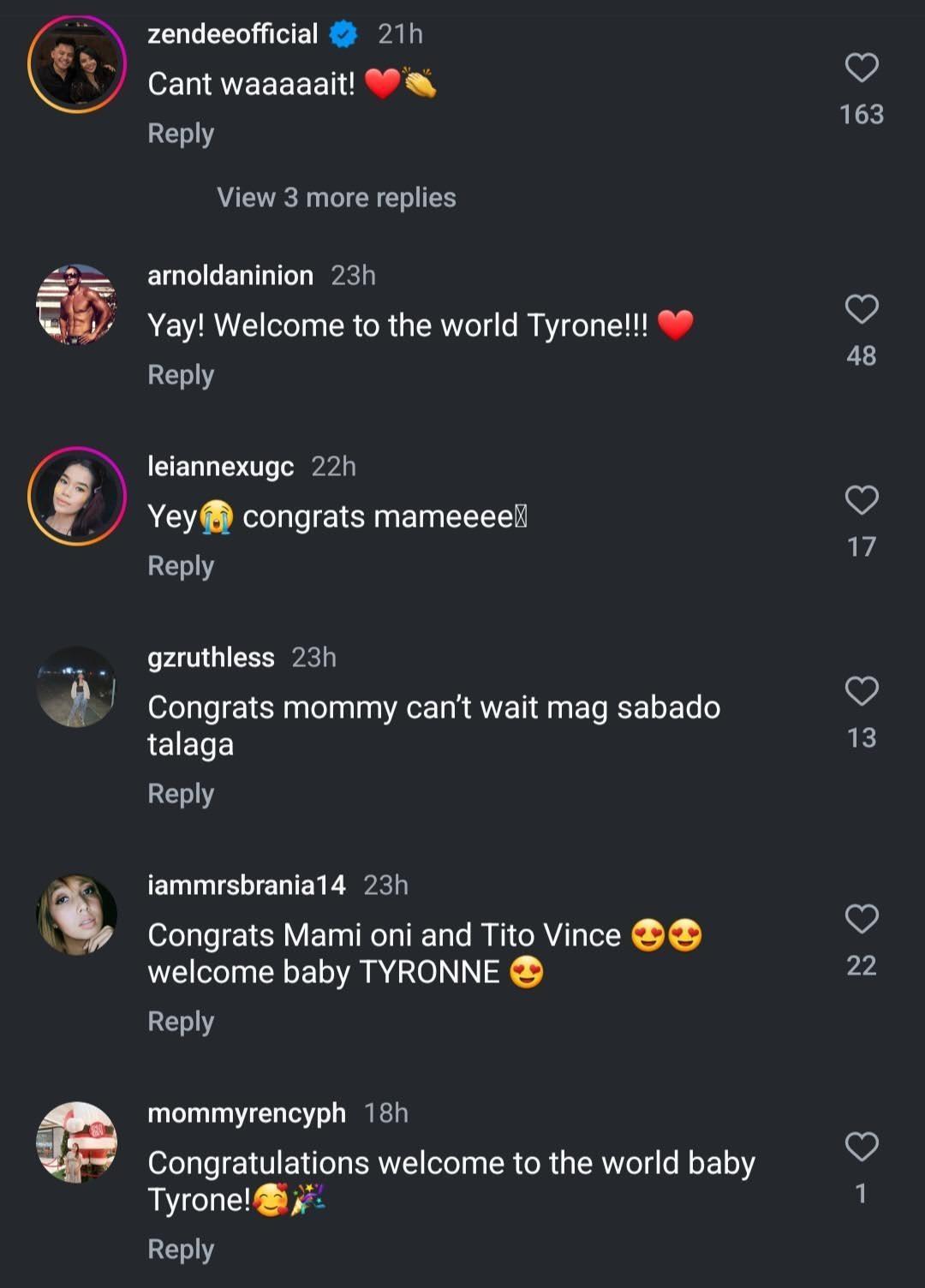Open iammrsbrania14's profile avatar

tap(77, 915)
